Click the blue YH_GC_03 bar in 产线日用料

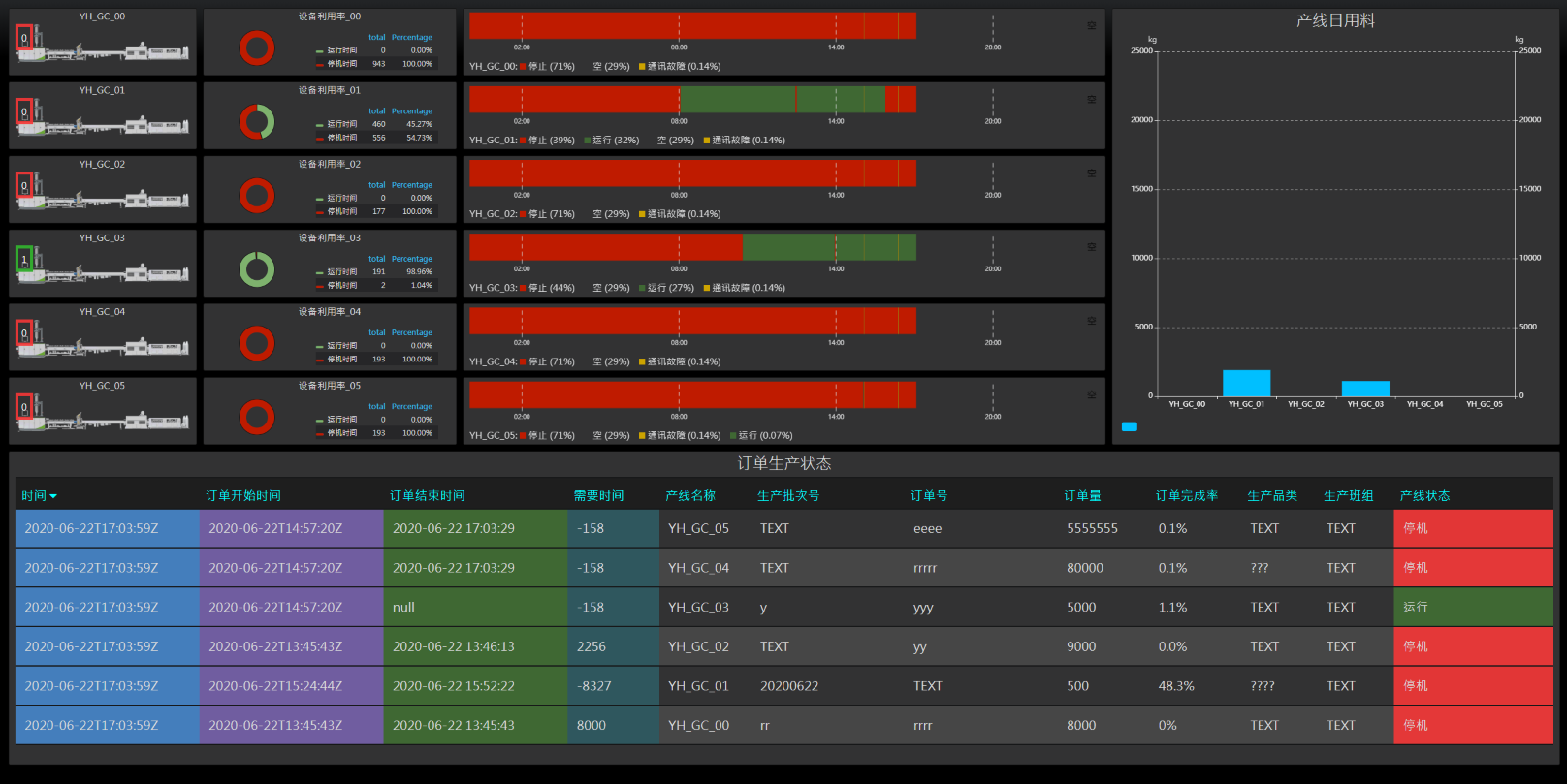[1365, 389]
